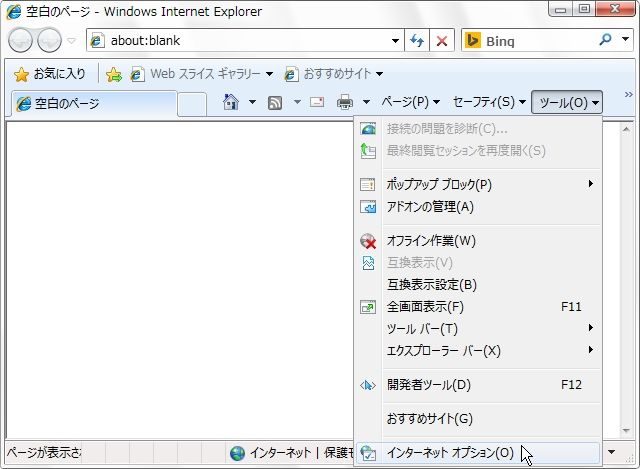Screen dimensions: 640x469
Task: Open a new tab button
Action: click(x=192, y=104)
